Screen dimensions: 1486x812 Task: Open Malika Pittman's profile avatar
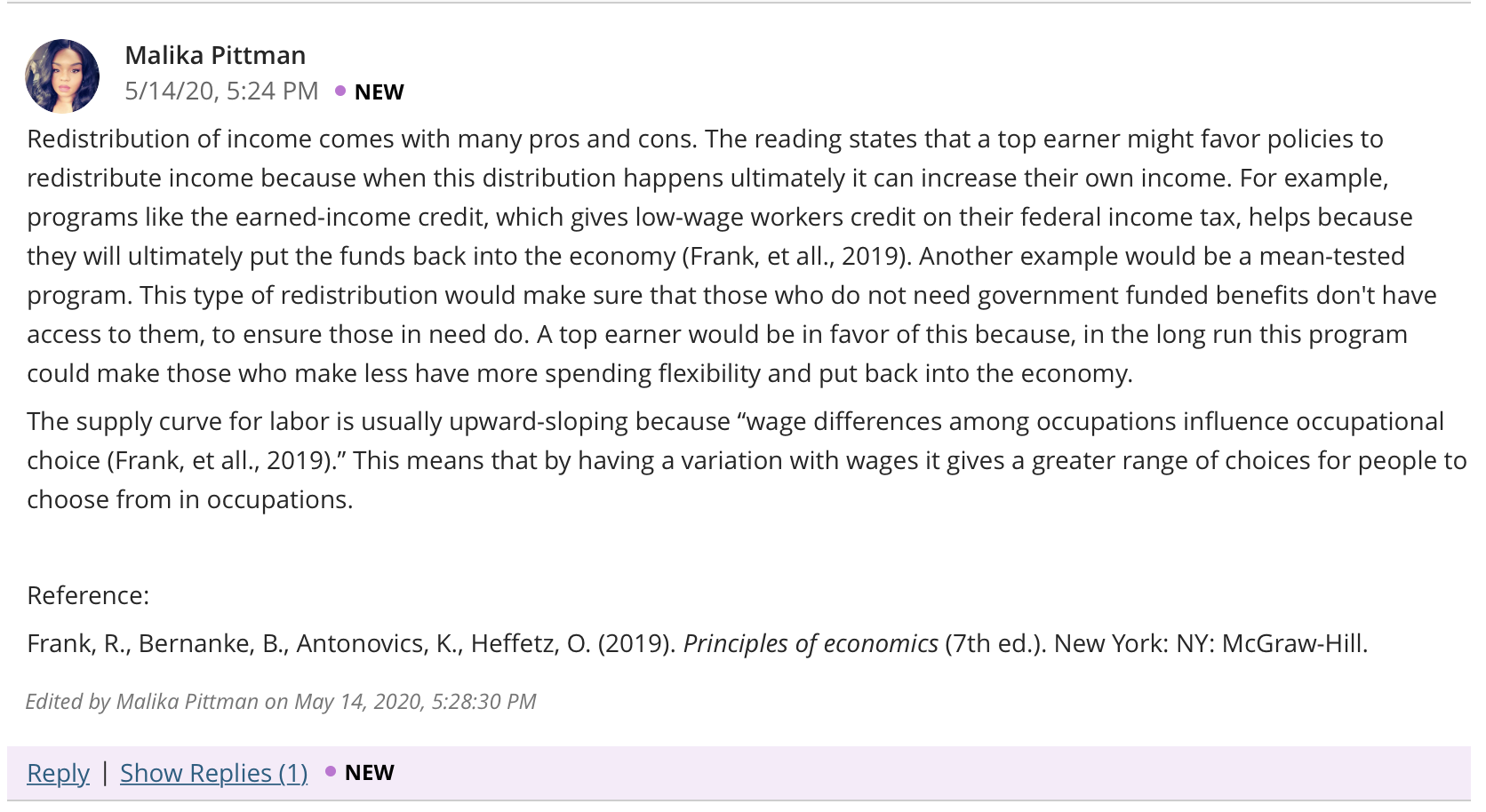(62, 76)
